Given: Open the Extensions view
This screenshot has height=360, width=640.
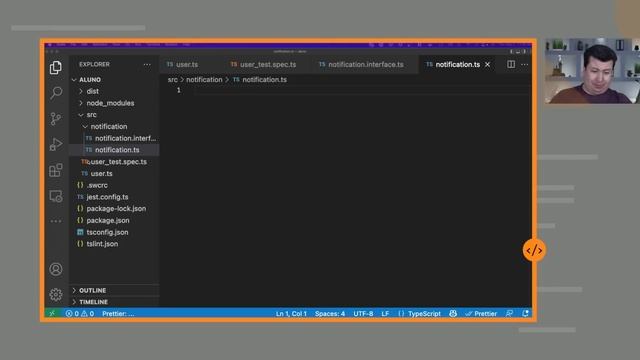Looking at the screenshot, I should point(56,170).
